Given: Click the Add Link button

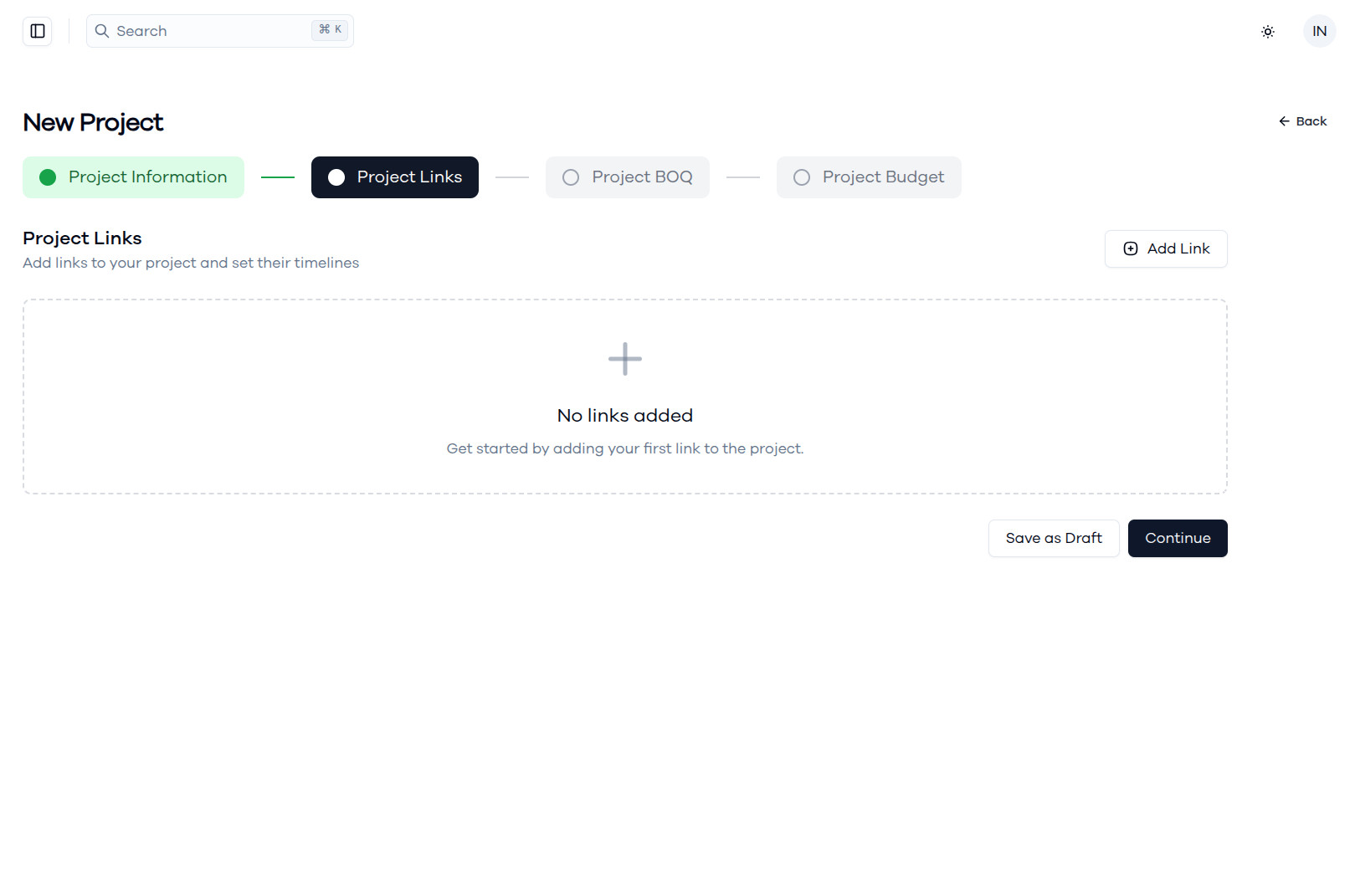Looking at the screenshot, I should click(x=1166, y=248).
